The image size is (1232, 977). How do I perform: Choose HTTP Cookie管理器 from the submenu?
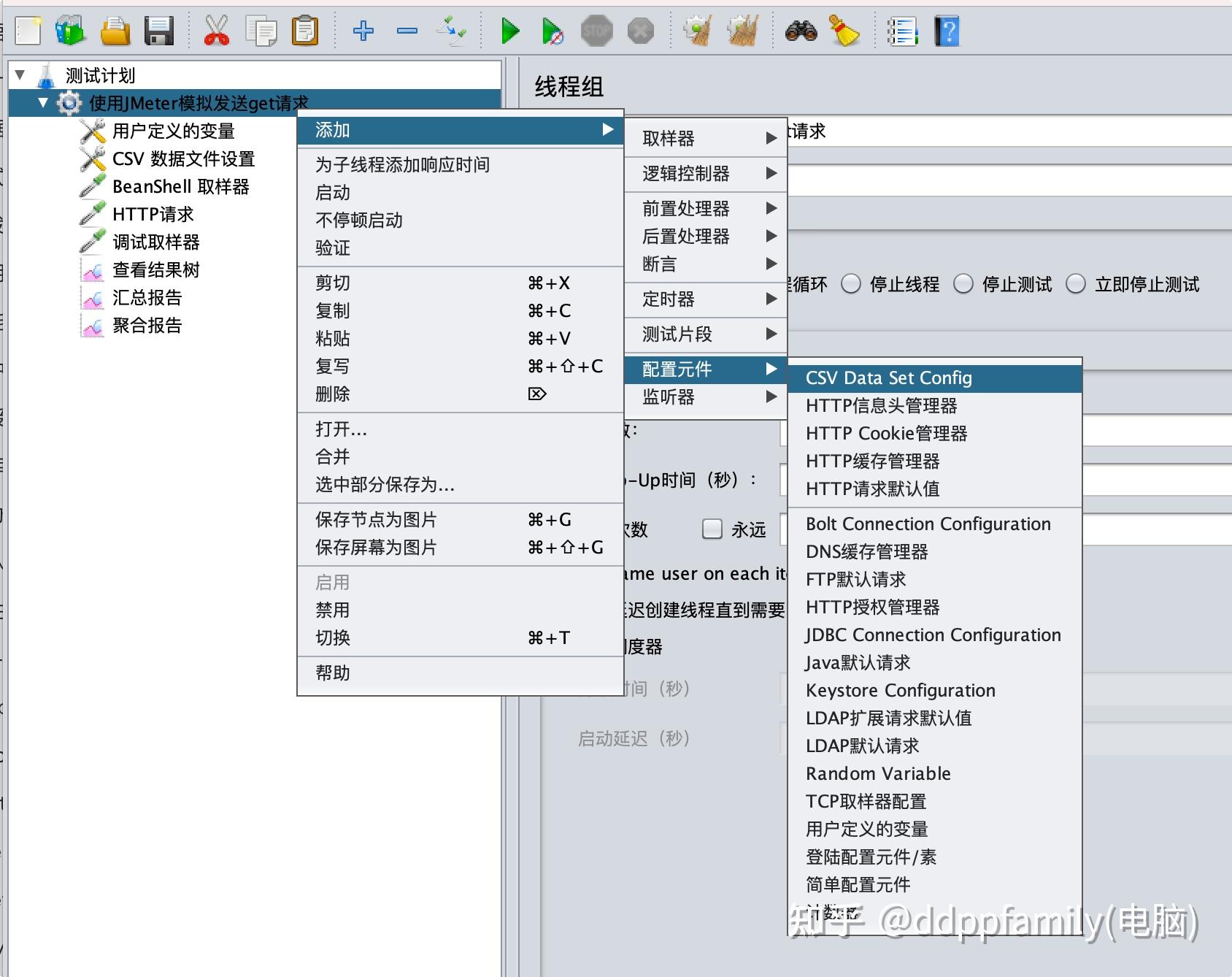pos(887,433)
